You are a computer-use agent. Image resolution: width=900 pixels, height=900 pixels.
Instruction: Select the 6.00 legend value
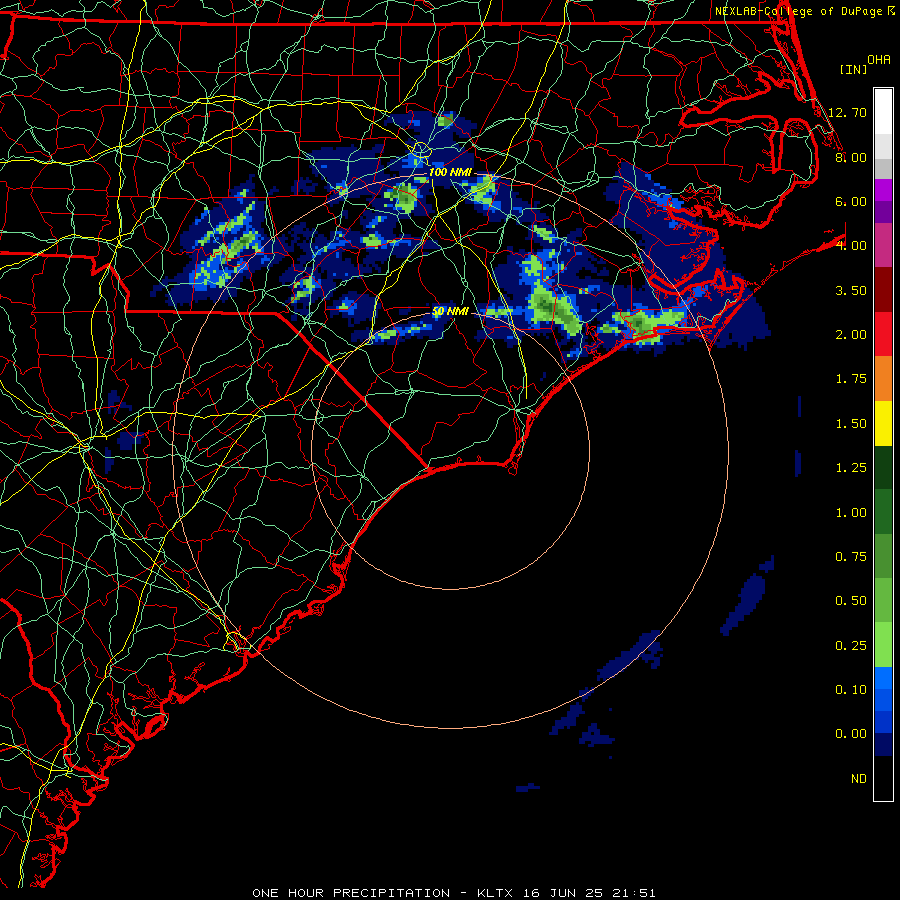851,201
